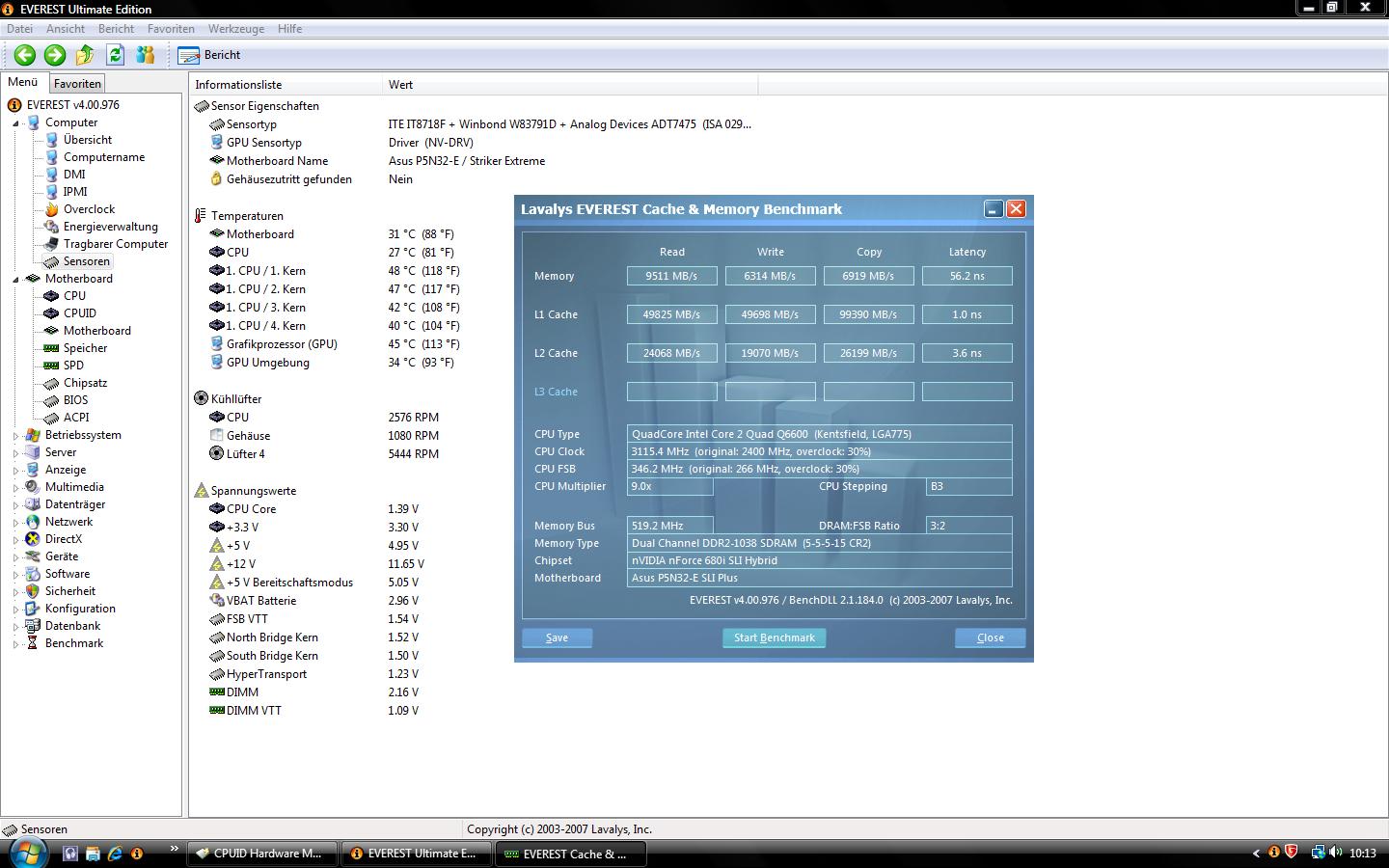Open the Benchmark hourglass entry
Screen dimensions: 1389x868
(33, 643)
